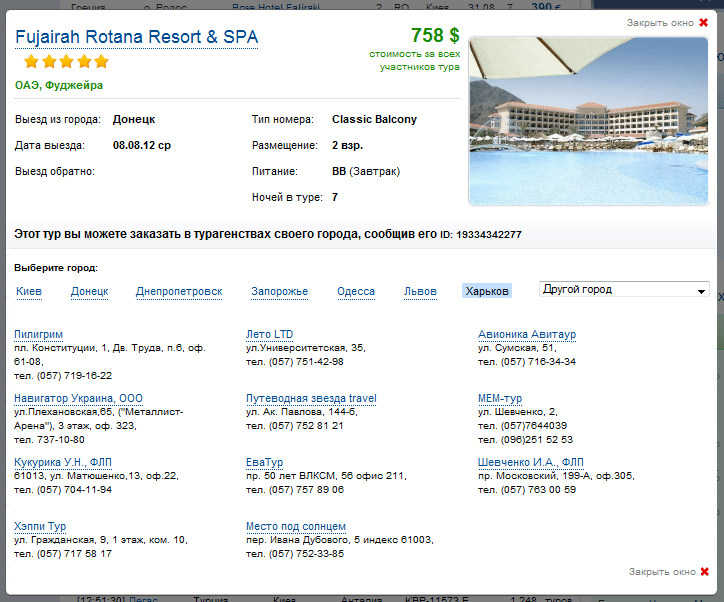This screenshot has width=724, height=602.
Task: Click the address ул.Университетская, 35
Action: pyautogui.click(x=306, y=348)
